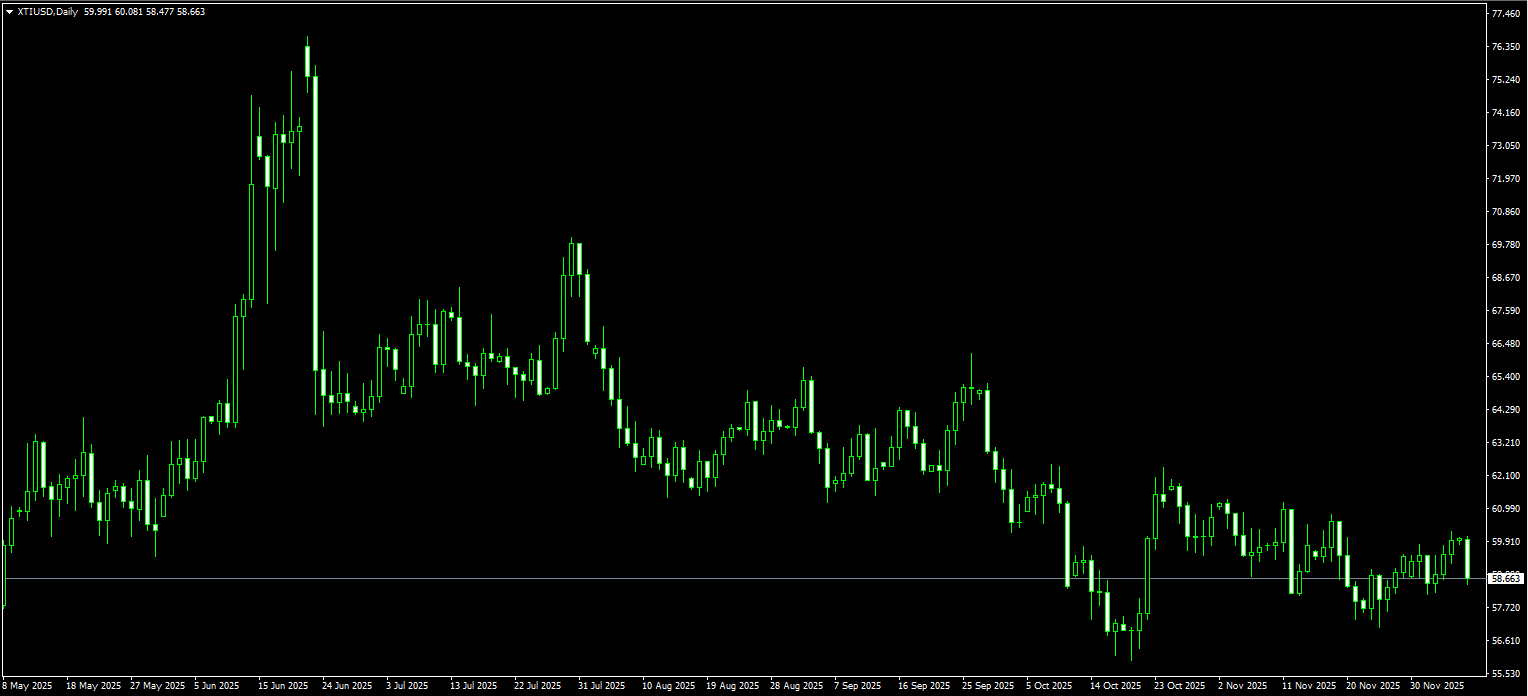Click the 31 Jul 2025 date label
This screenshot has width=1528, height=696.
click(x=601, y=686)
